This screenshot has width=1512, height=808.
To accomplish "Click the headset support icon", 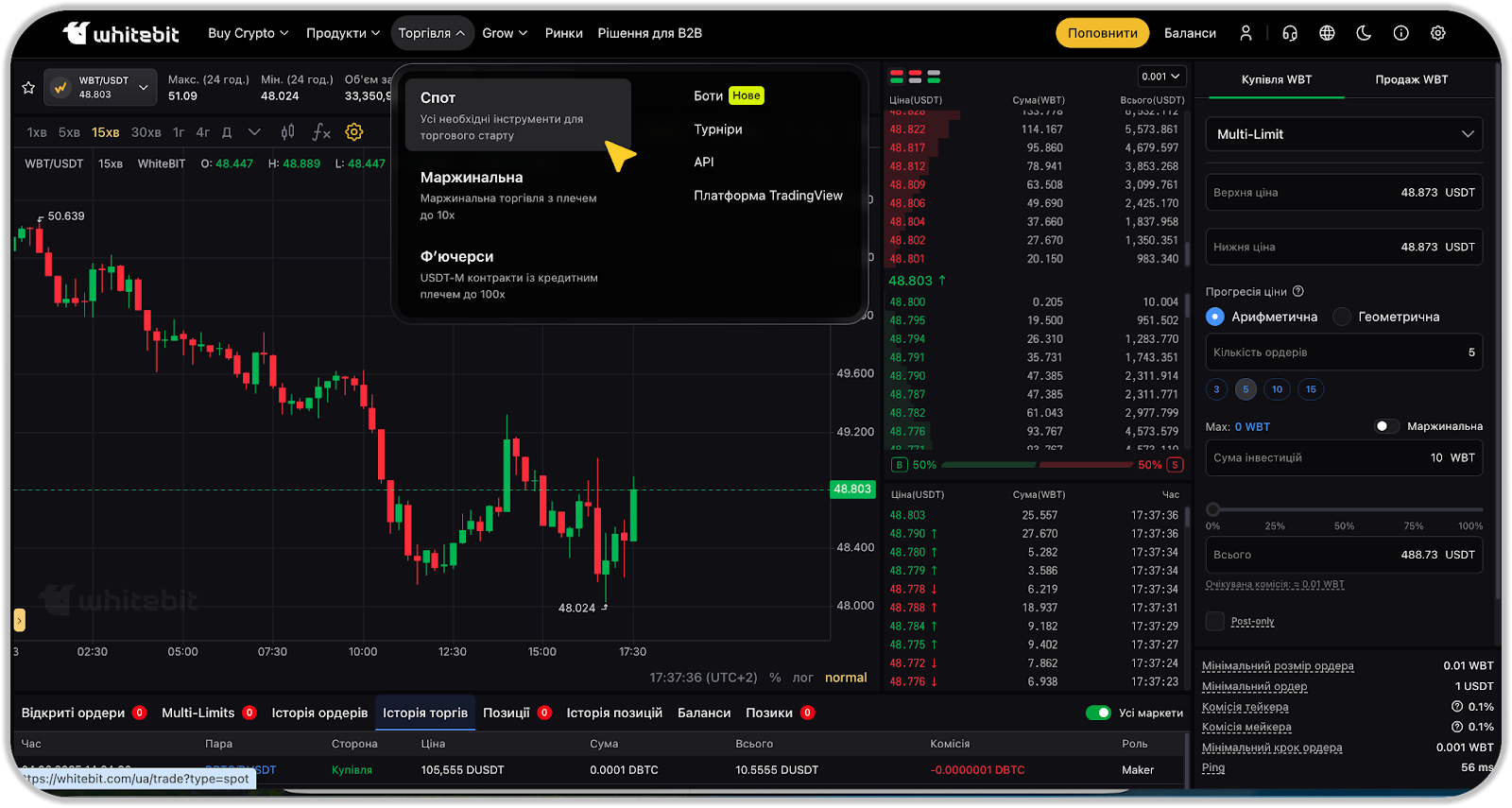I will coord(1290,33).
